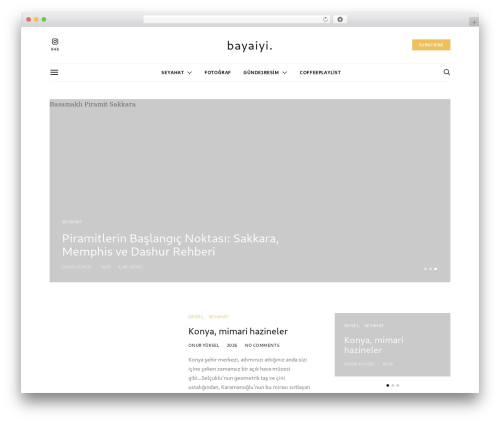The width and height of the screenshot is (500, 423).
Task: Open the Fotoğraf menu item
Action: [x=218, y=73]
